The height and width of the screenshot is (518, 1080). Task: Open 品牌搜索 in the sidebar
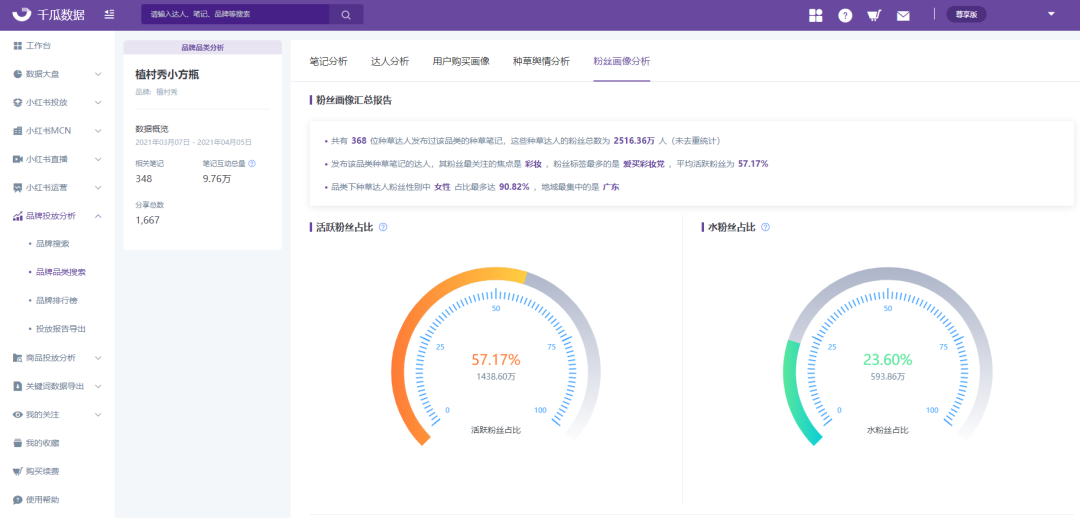[x=52, y=244]
